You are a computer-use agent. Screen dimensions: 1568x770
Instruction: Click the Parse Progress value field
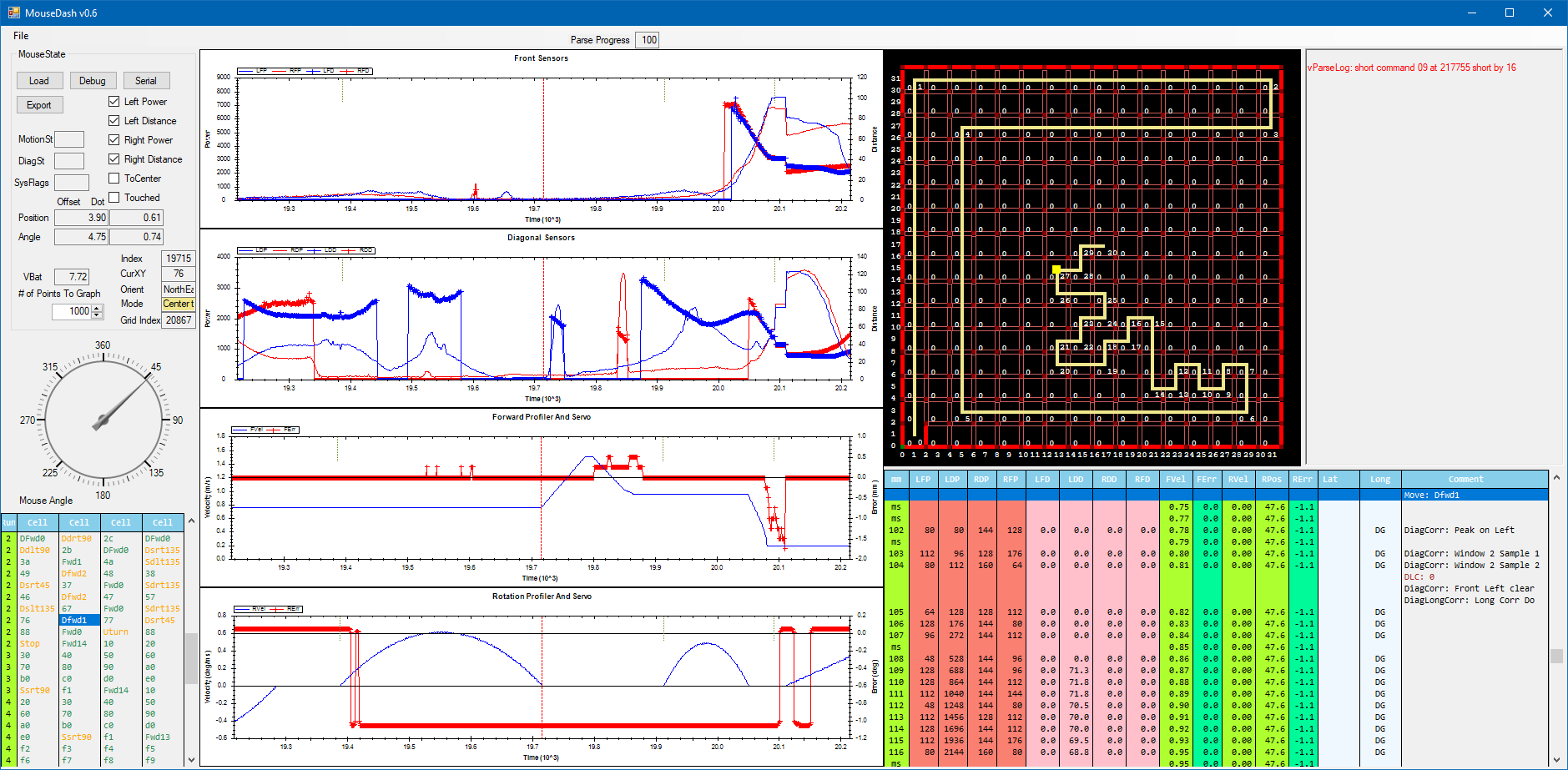click(648, 40)
